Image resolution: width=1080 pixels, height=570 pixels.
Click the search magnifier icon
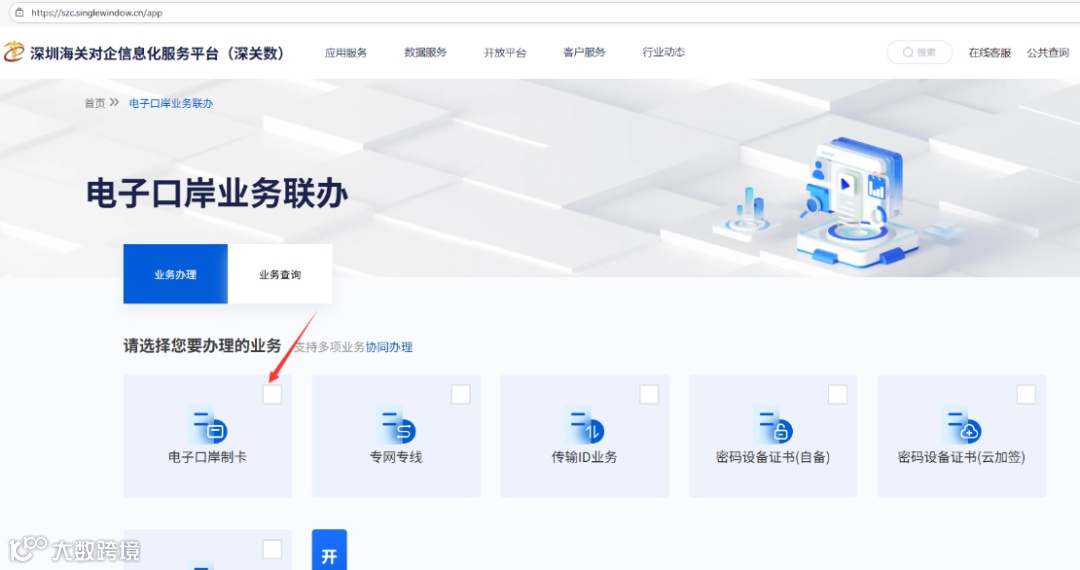[908, 52]
